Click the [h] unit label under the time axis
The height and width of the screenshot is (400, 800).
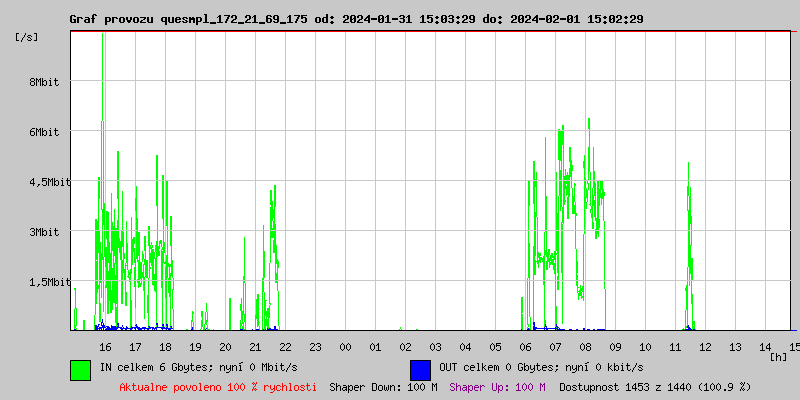coord(778,356)
